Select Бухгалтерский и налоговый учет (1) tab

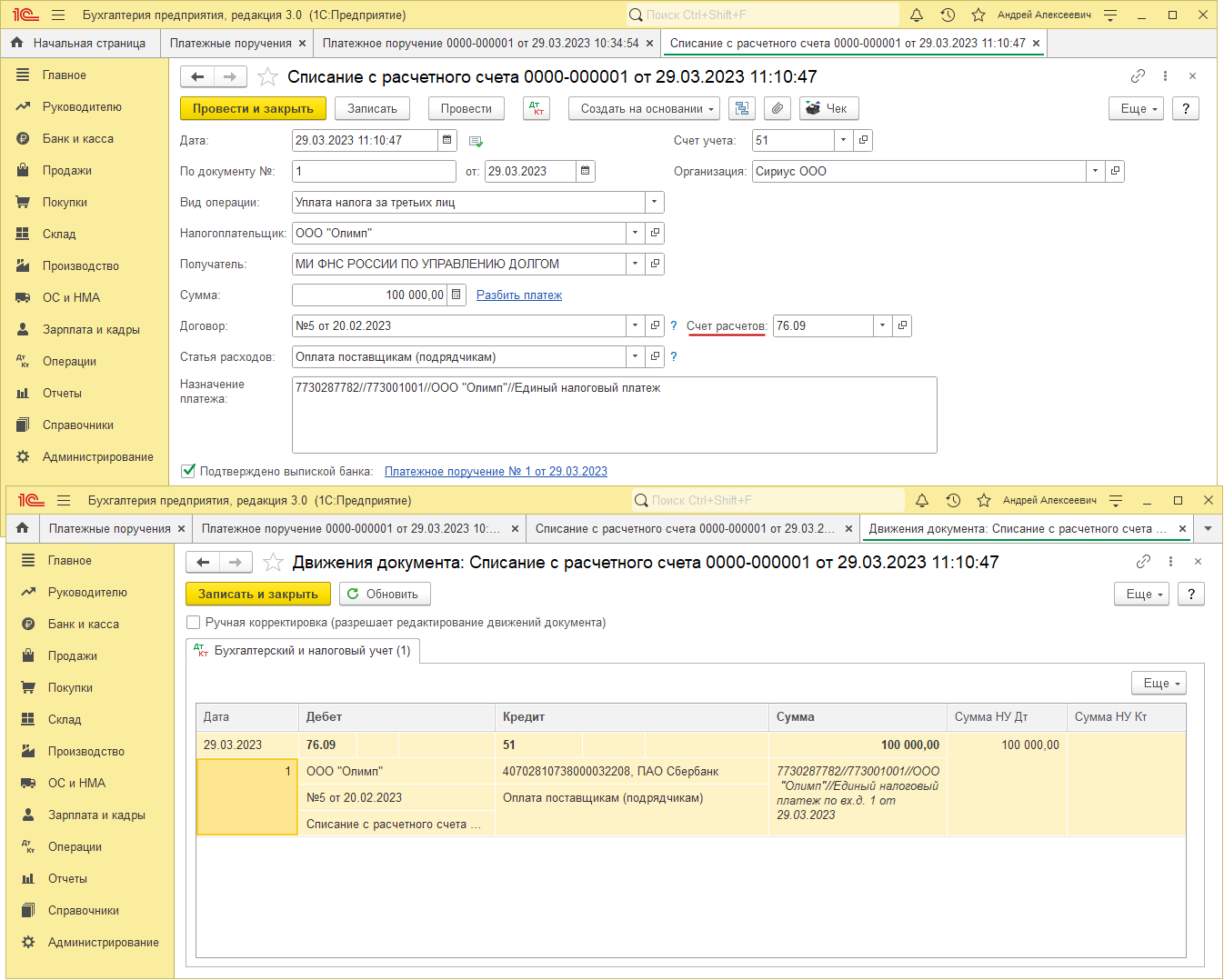click(x=303, y=651)
